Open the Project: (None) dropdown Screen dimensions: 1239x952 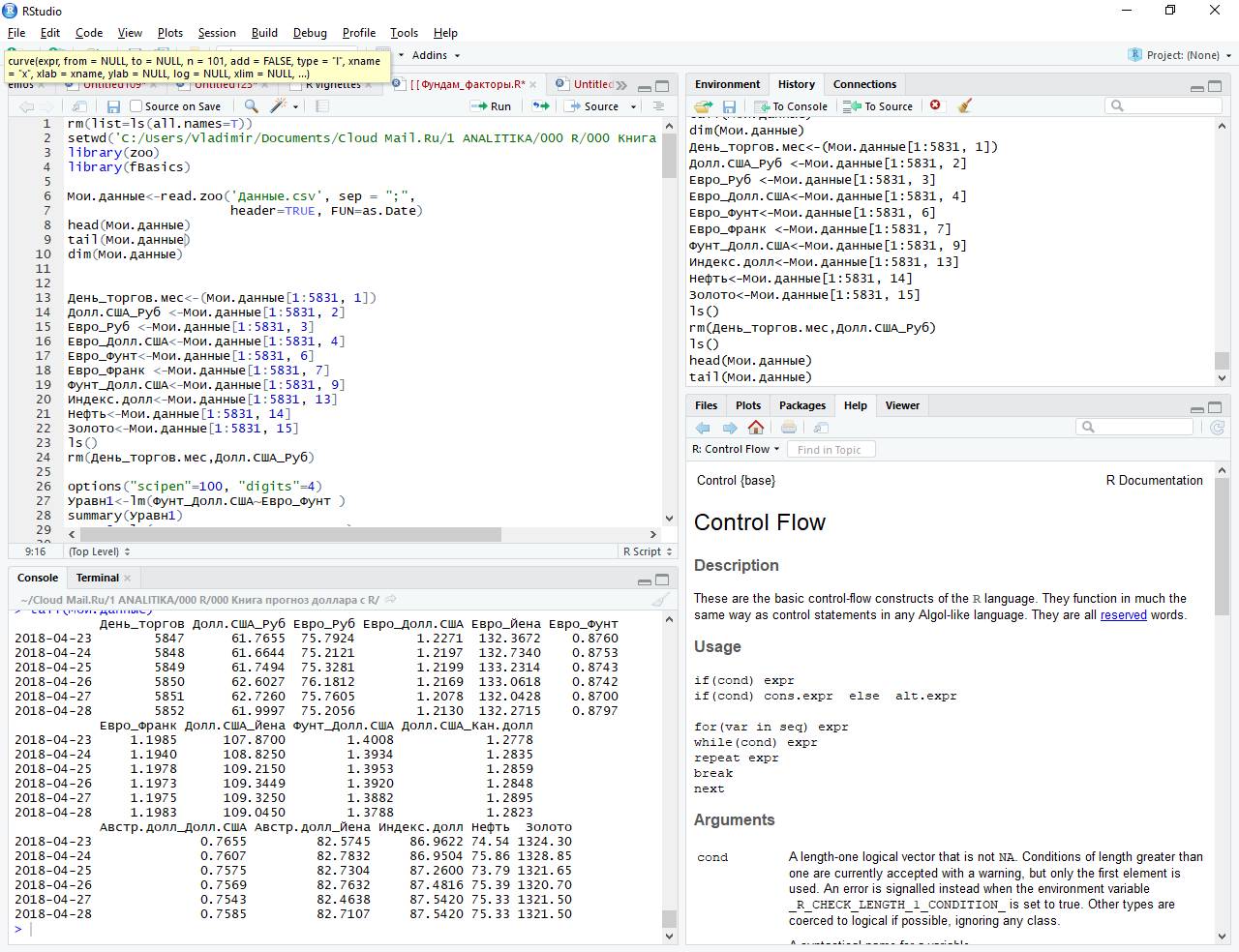click(1179, 55)
